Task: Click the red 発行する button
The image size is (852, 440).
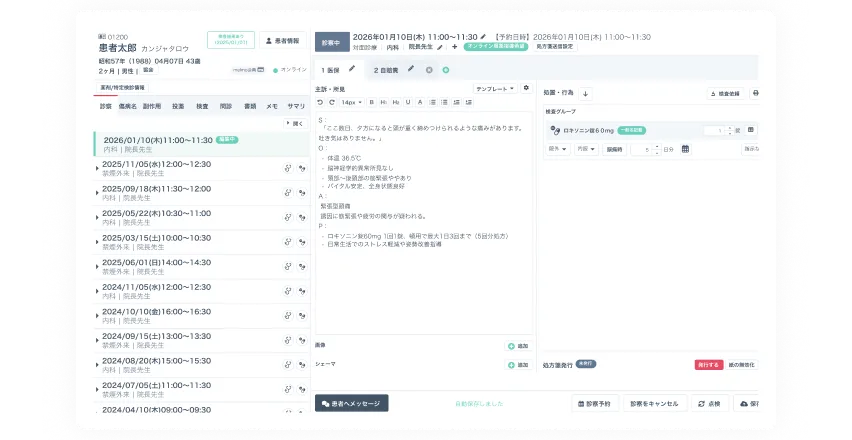Action: point(709,365)
